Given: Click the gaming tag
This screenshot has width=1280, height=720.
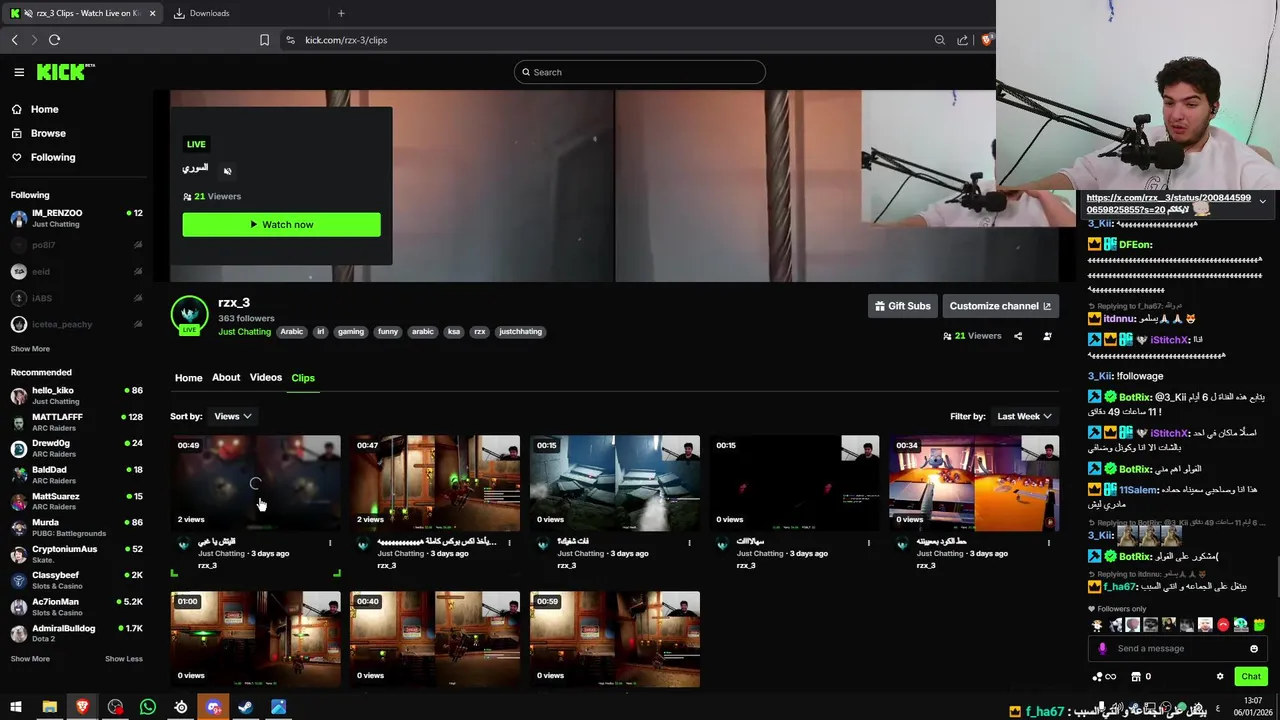Looking at the screenshot, I should (x=351, y=332).
